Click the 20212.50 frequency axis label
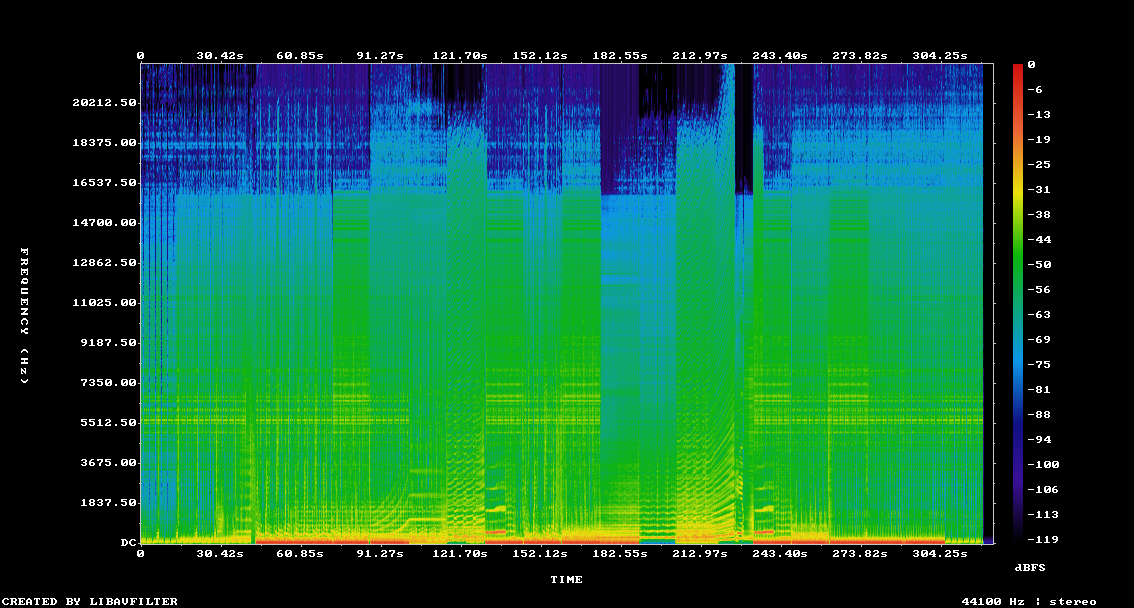Image resolution: width=1134 pixels, height=608 pixels. 103,103
